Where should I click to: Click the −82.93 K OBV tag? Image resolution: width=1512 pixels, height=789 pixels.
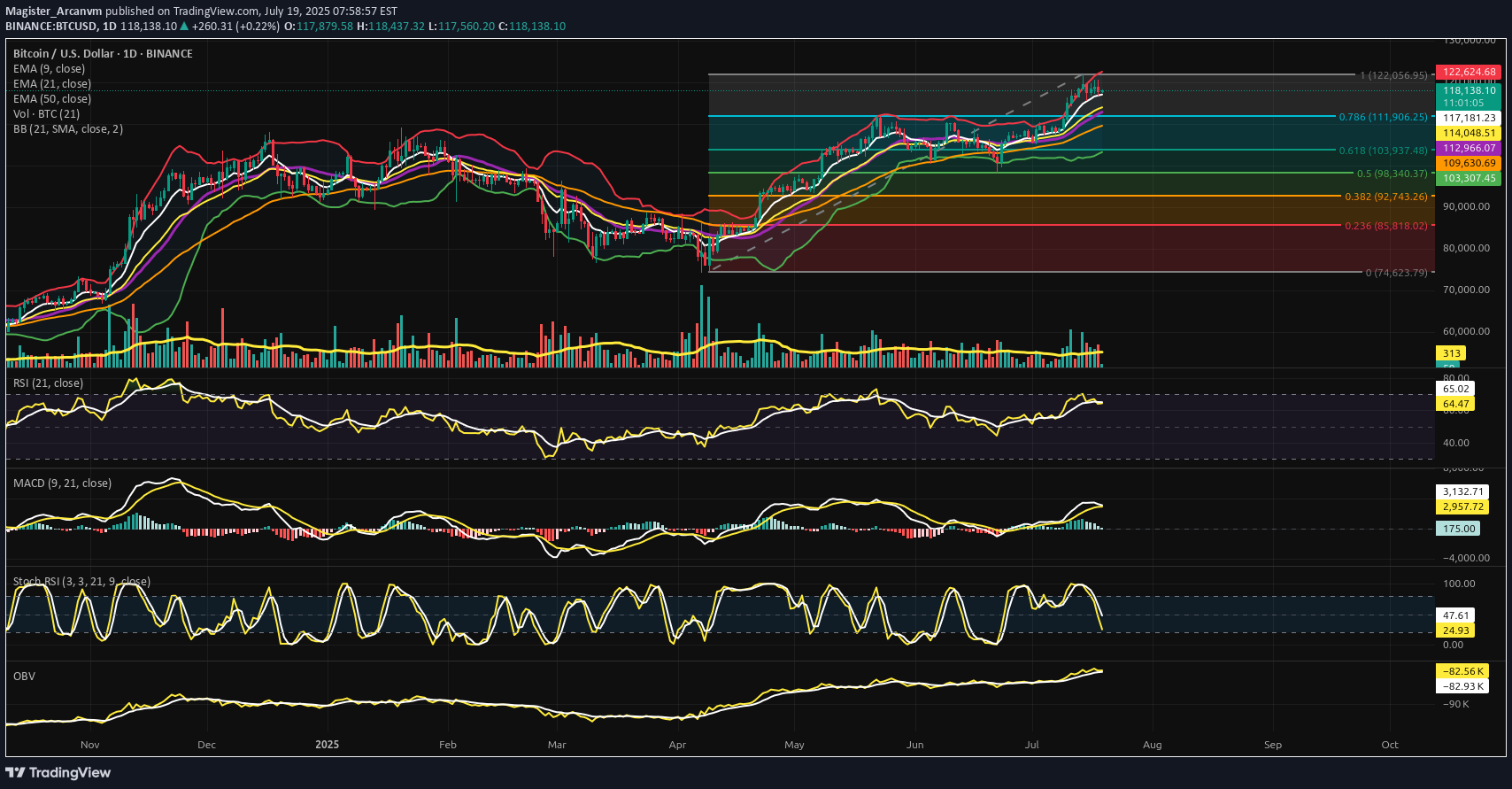point(1462,686)
